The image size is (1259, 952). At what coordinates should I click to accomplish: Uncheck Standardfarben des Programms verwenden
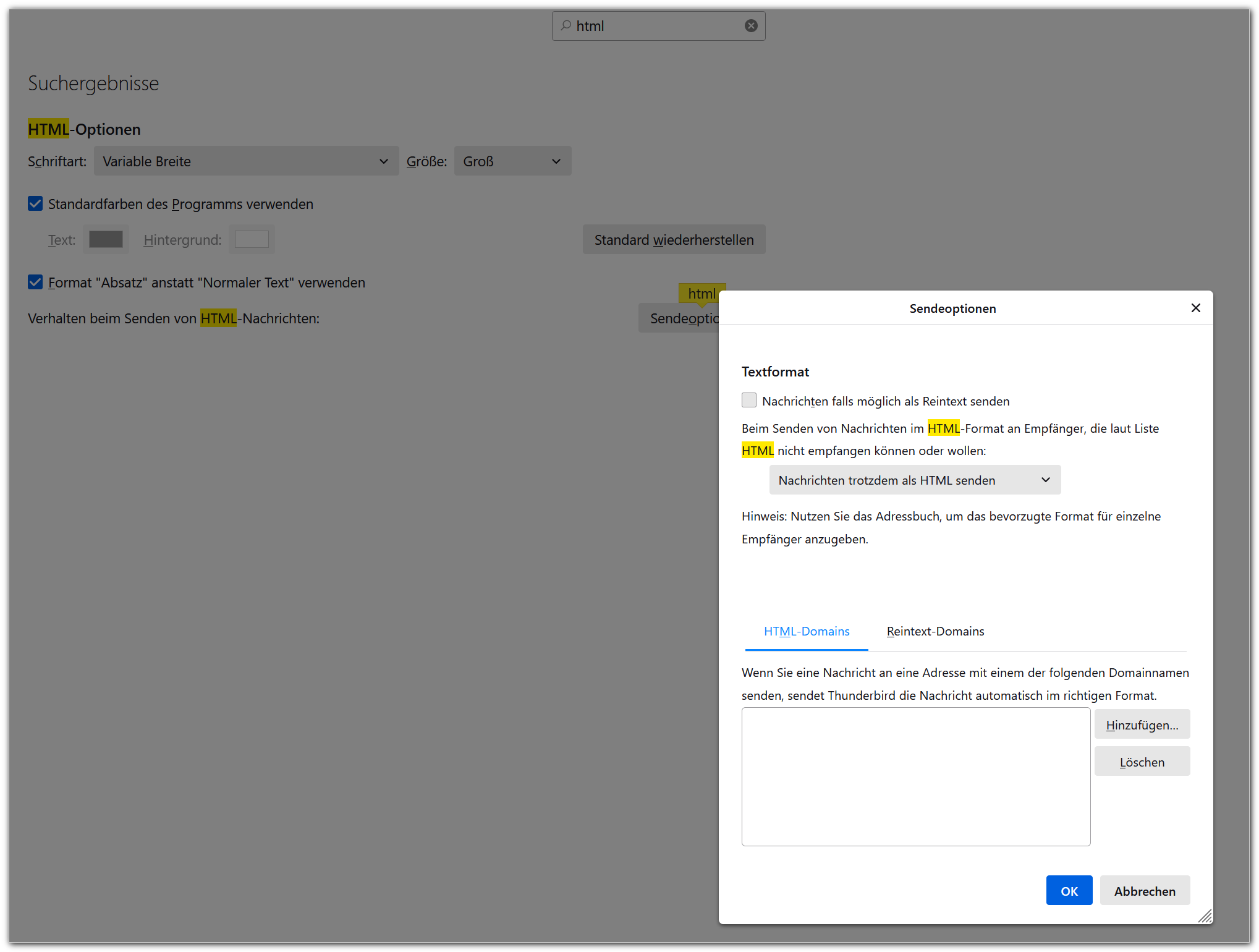point(35,204)
